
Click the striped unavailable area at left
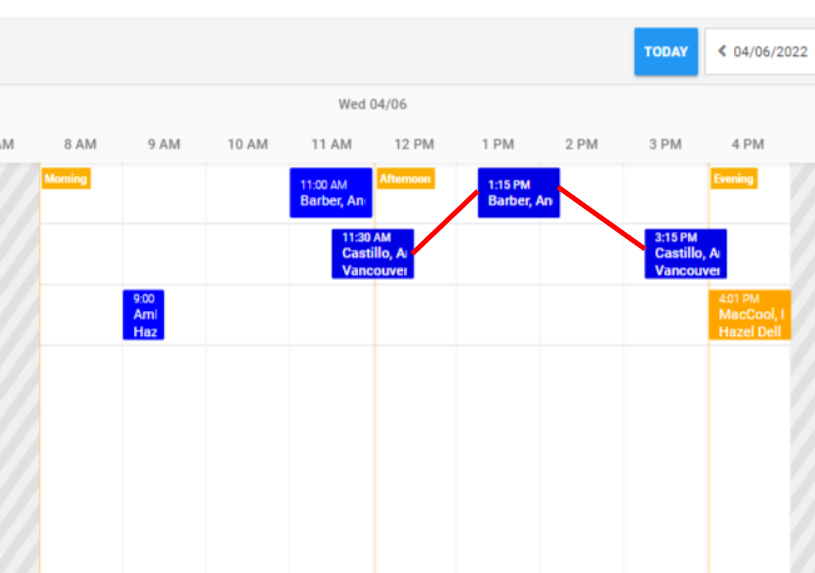[20, 368]
